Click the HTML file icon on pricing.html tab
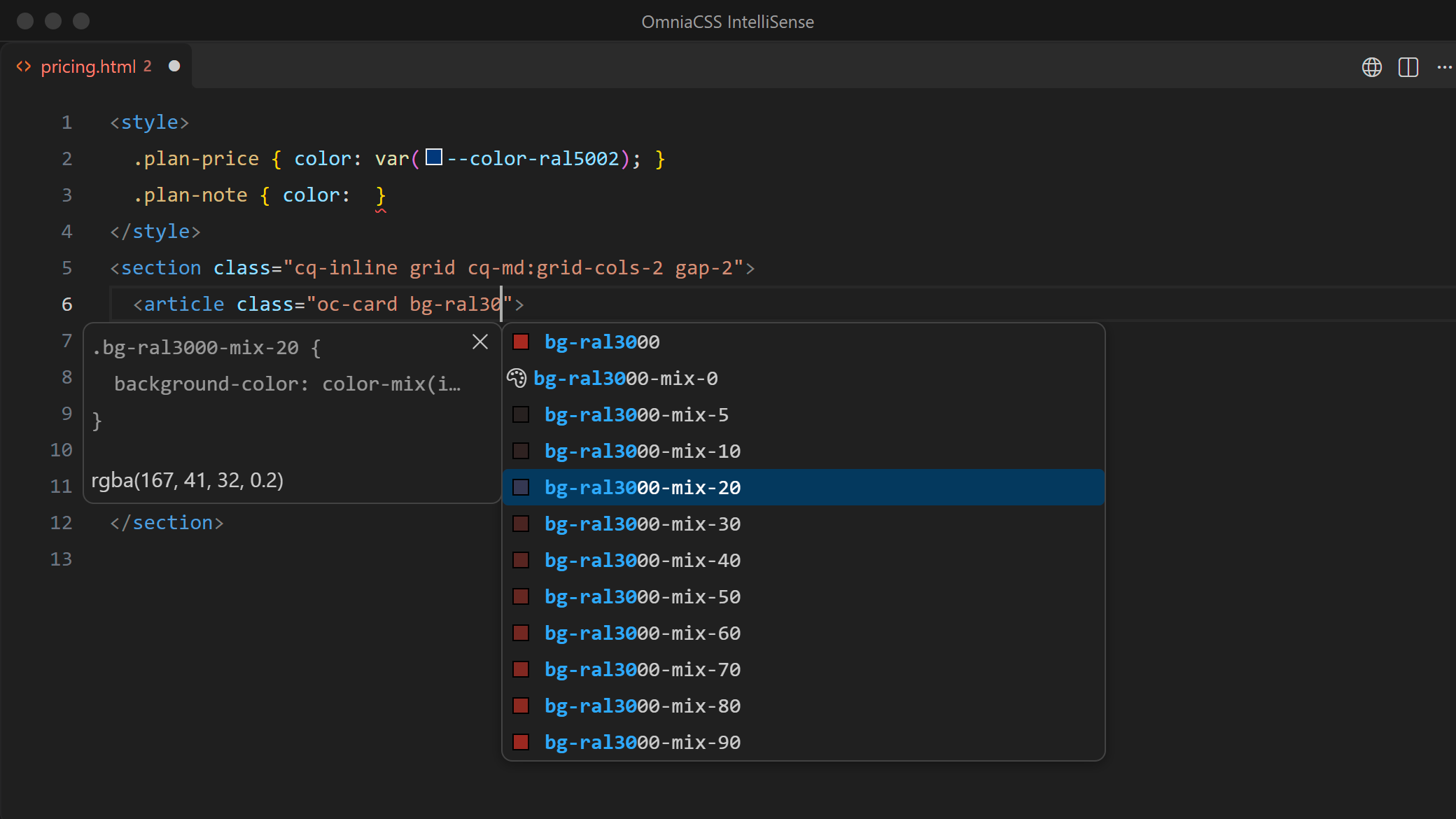This screenshot has width=1456, height=819. tap(24, 66)
